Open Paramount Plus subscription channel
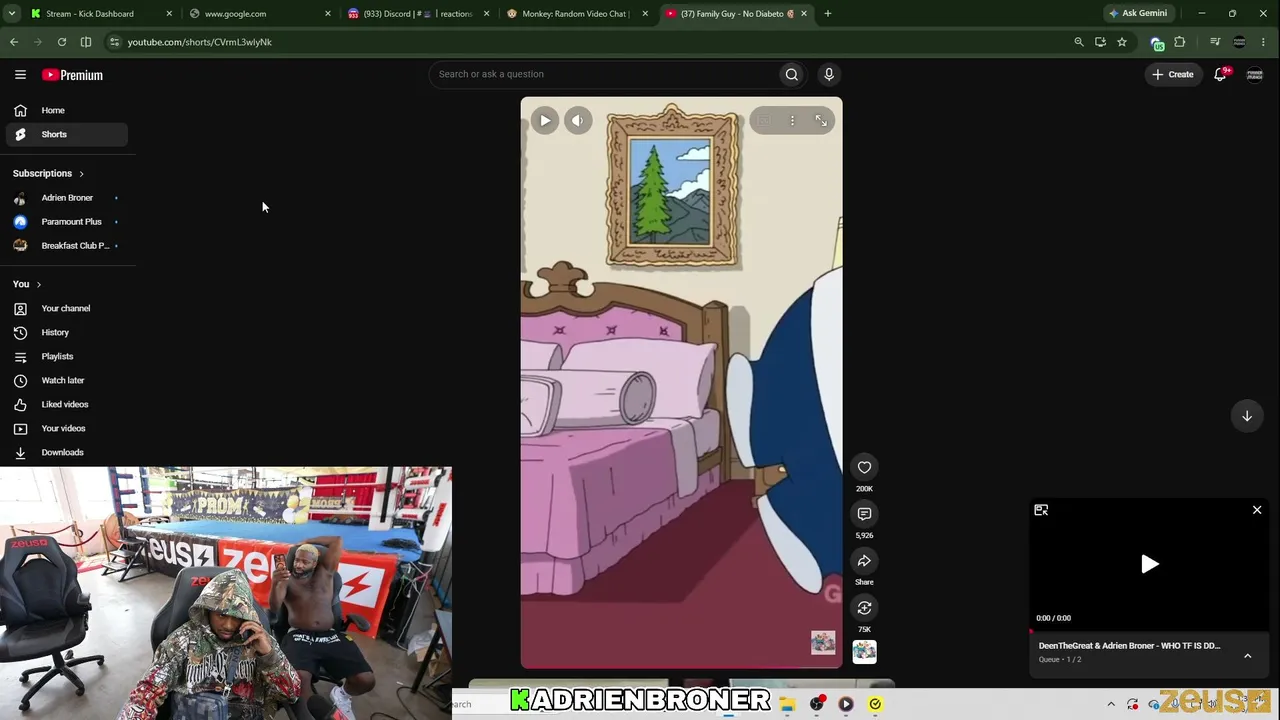The height and width of the screenshot is (720, 1280). point(67,222)
